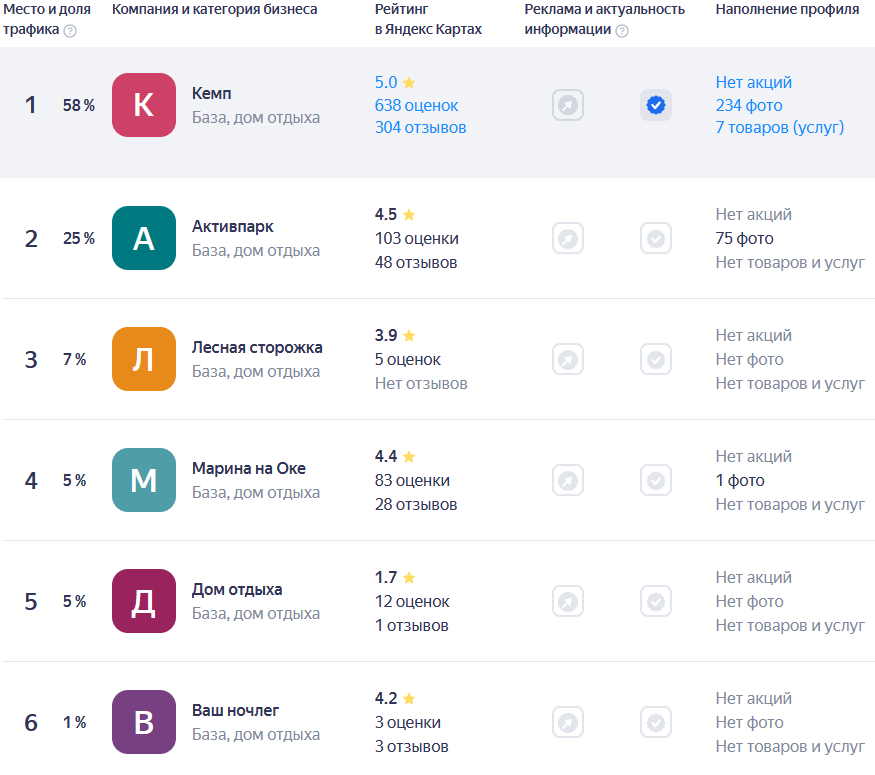
Task: Open Активпарк avatar 'А'
Action: pyautogui.click(x=144, y=238)
